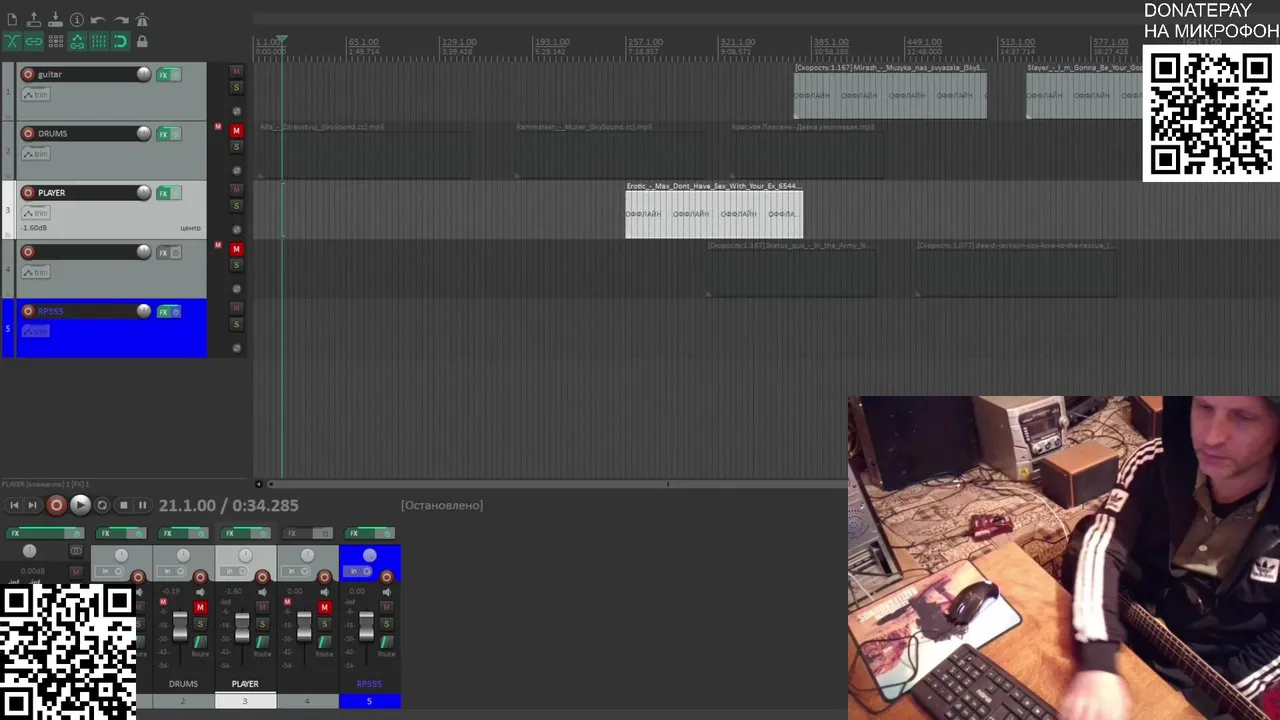Solo the RP355 track S button
The image size is (1280, 720).
(236, 324)
